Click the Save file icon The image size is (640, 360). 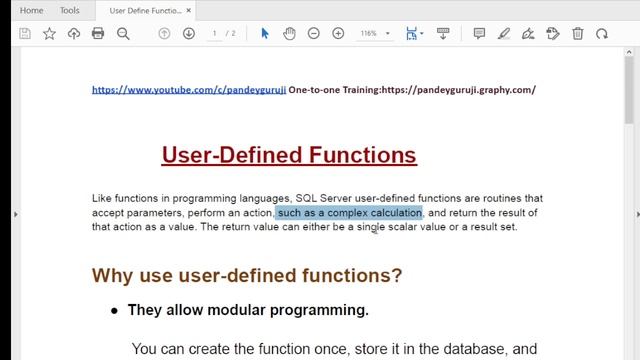tap(25, 33)
